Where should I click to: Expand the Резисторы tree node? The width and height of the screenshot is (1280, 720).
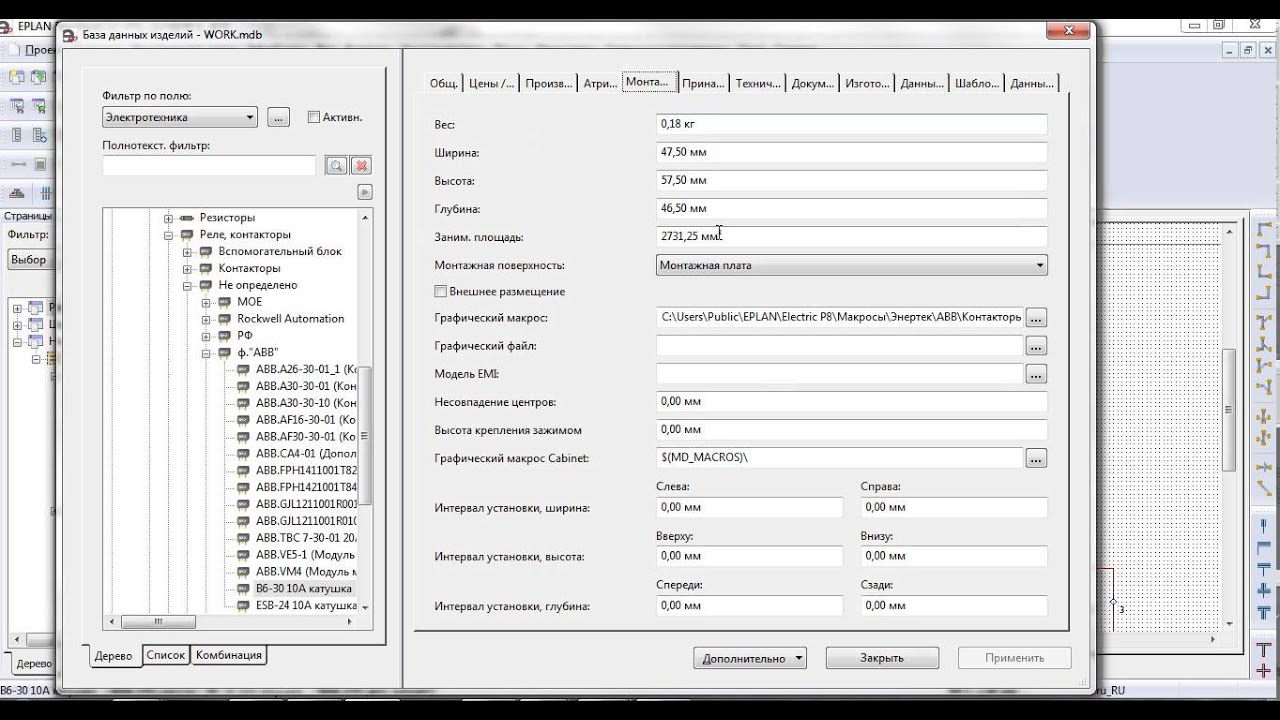[x=169, y=218]
